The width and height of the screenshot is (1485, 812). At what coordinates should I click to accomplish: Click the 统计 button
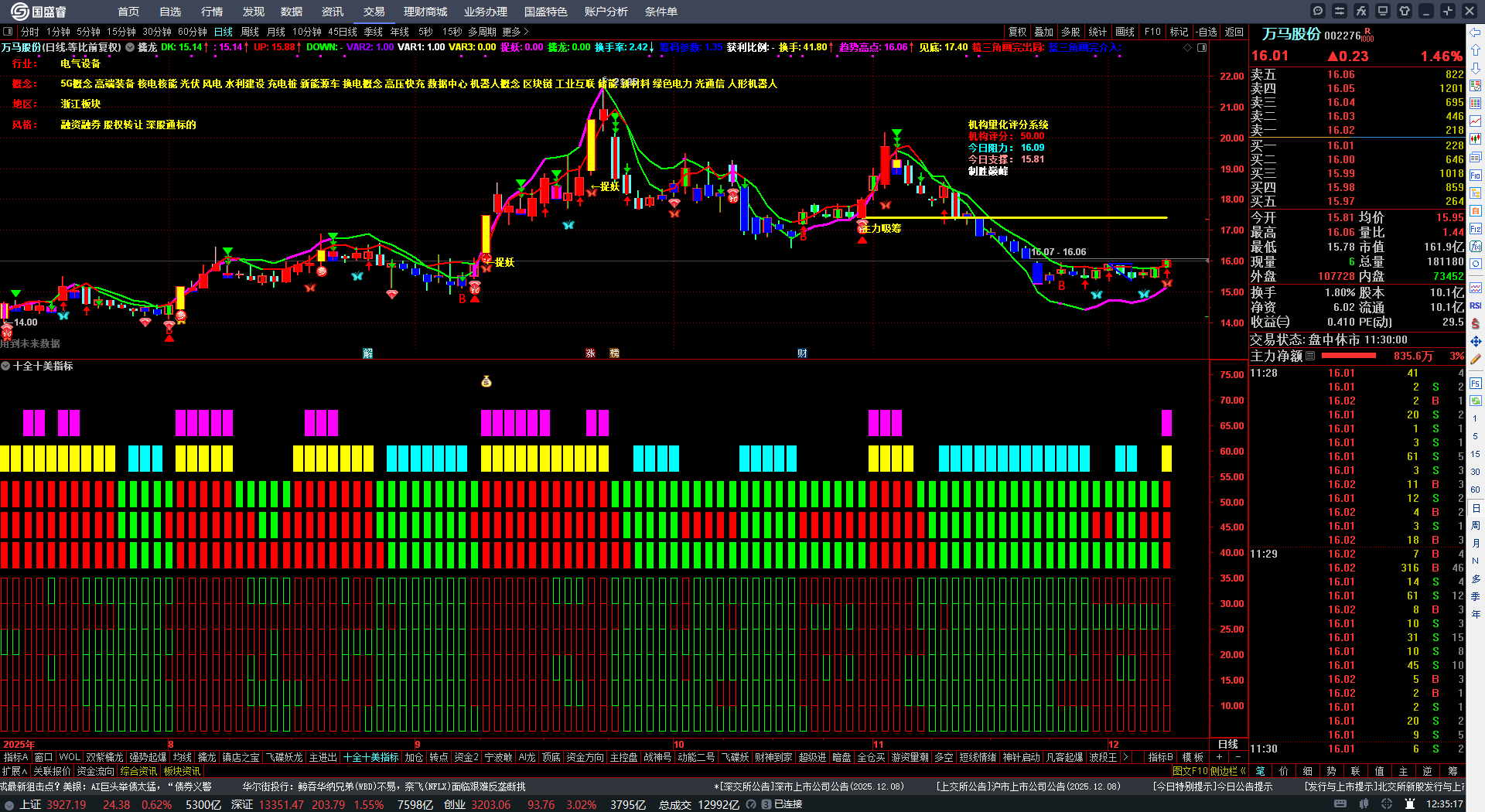pyautogui.click(x=1098, y=32)
